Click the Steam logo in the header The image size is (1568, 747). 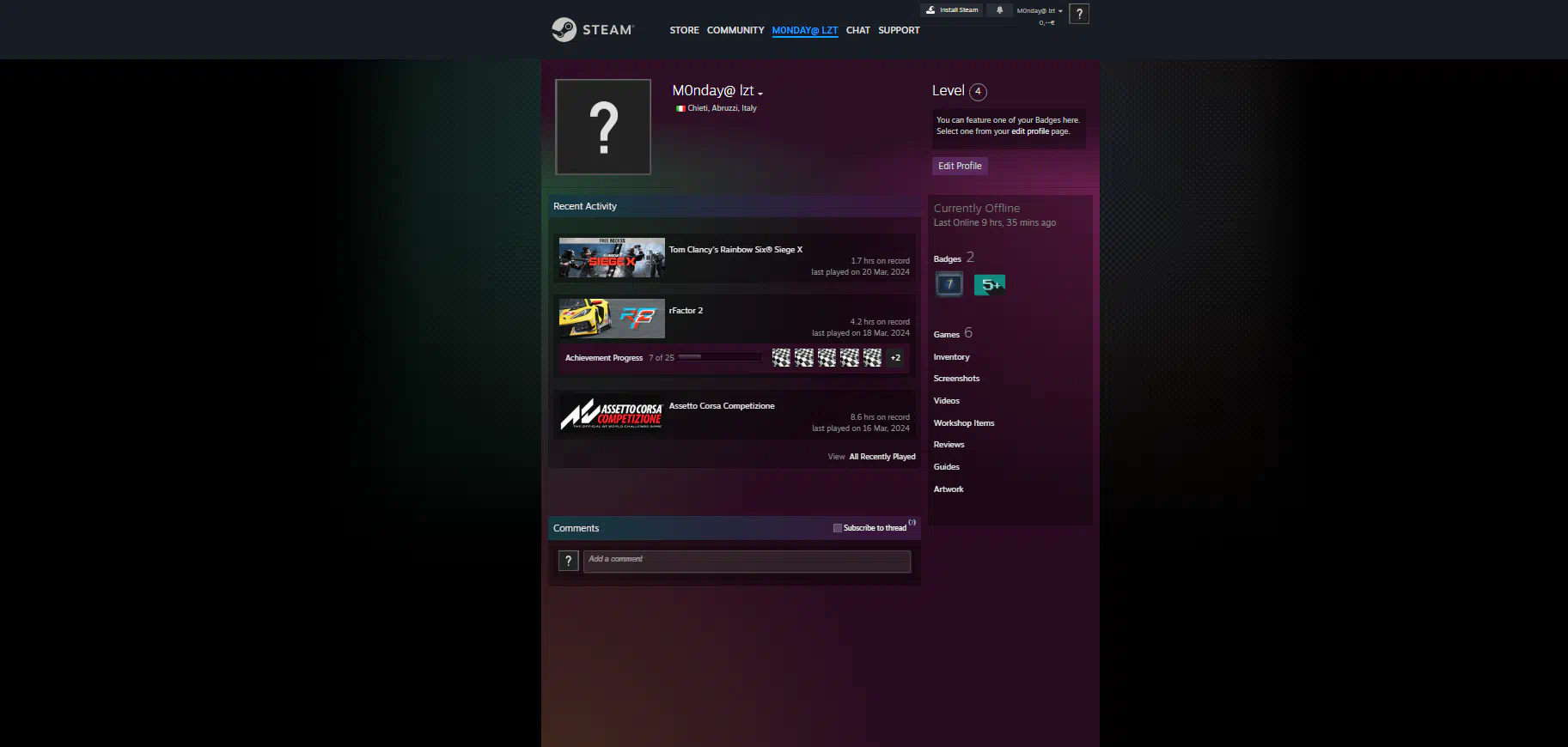point(592,30)
